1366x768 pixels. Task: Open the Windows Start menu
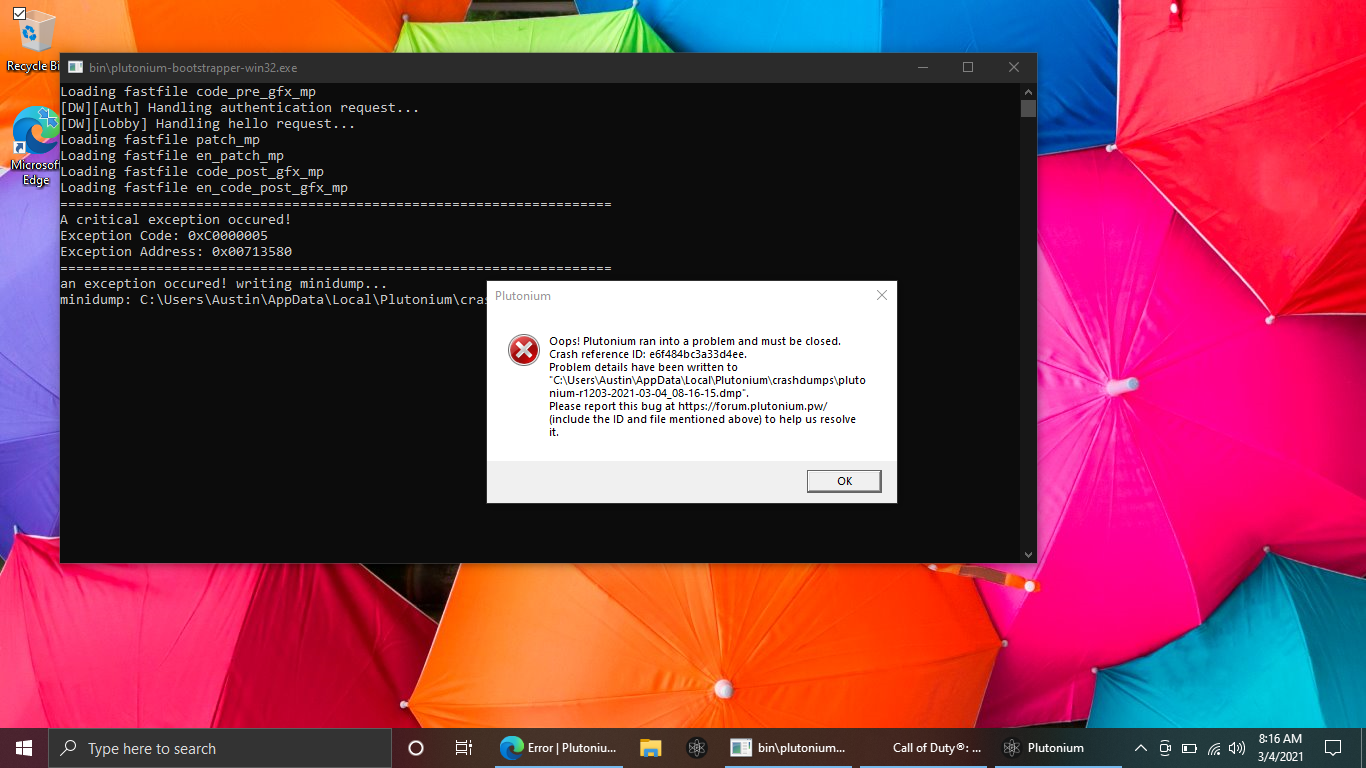(x=24, y=748)
